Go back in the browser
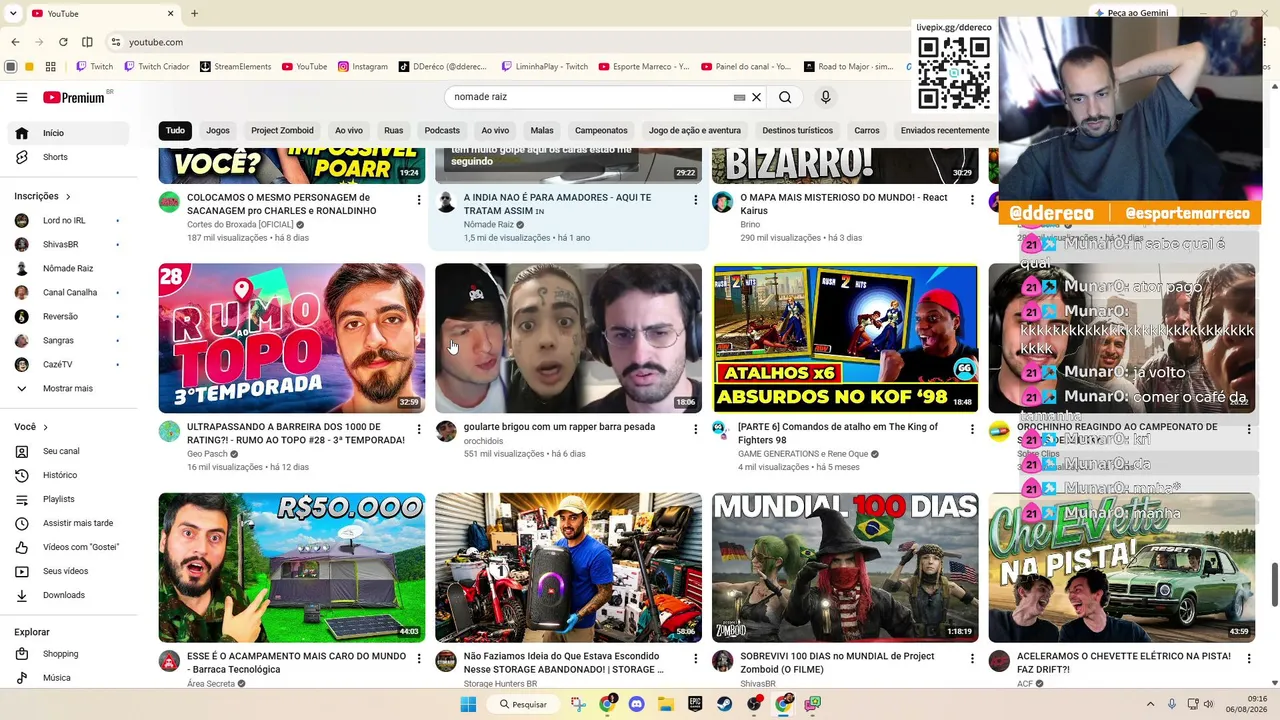 [15, 42]
